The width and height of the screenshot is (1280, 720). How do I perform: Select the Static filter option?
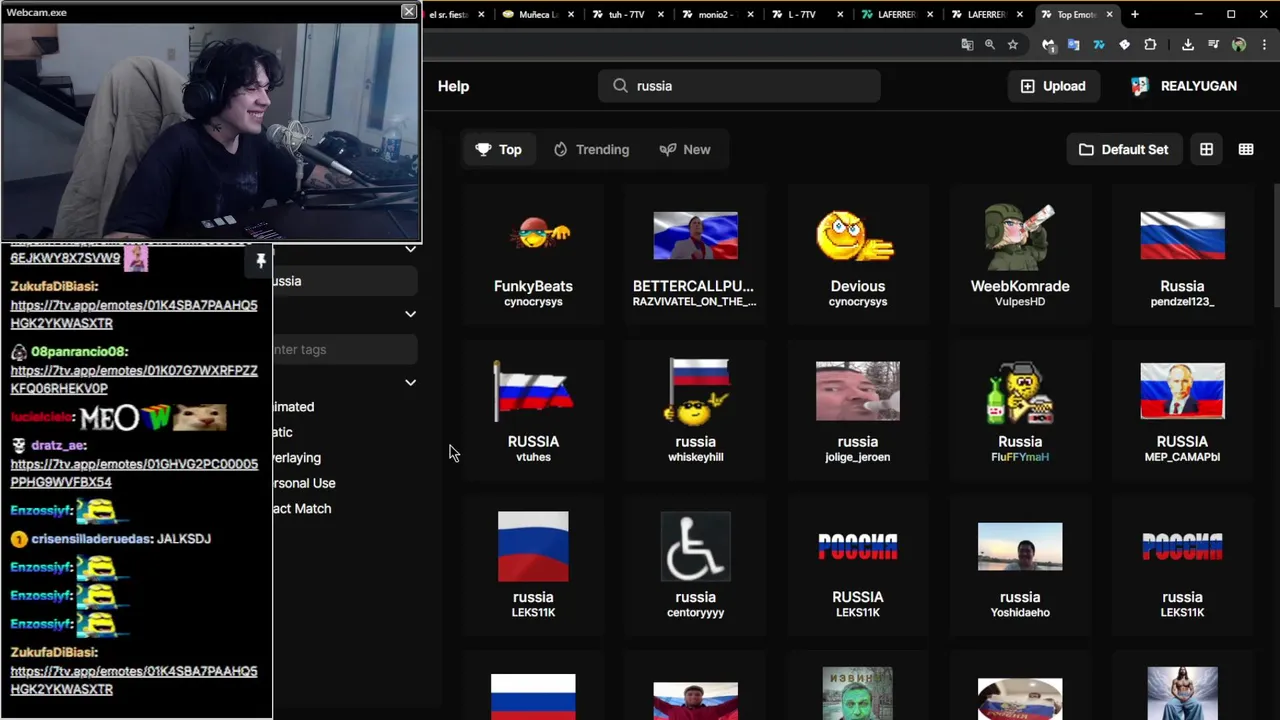tap(283, 432)
